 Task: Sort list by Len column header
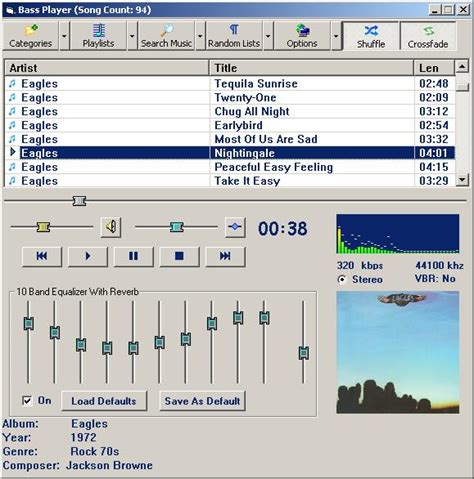tap(434, 68)
